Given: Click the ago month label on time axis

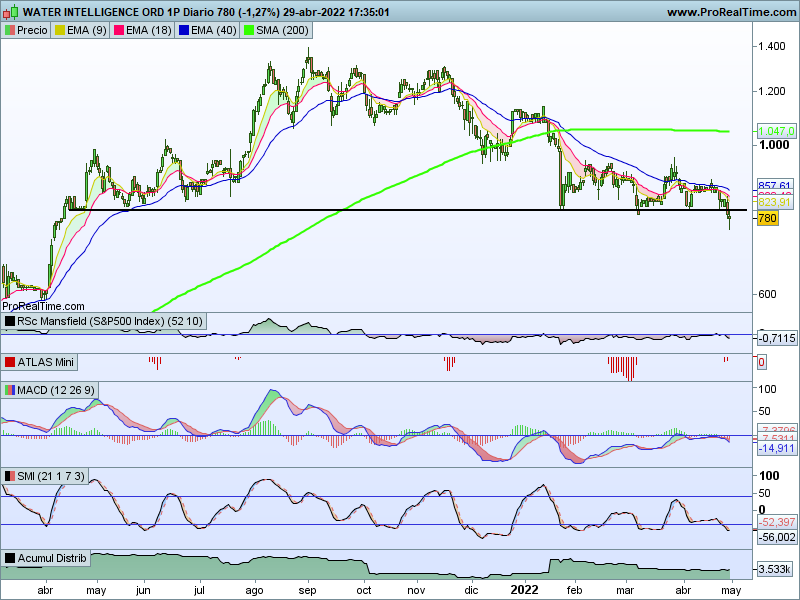Looking at the screenshot, I should 254,590.
